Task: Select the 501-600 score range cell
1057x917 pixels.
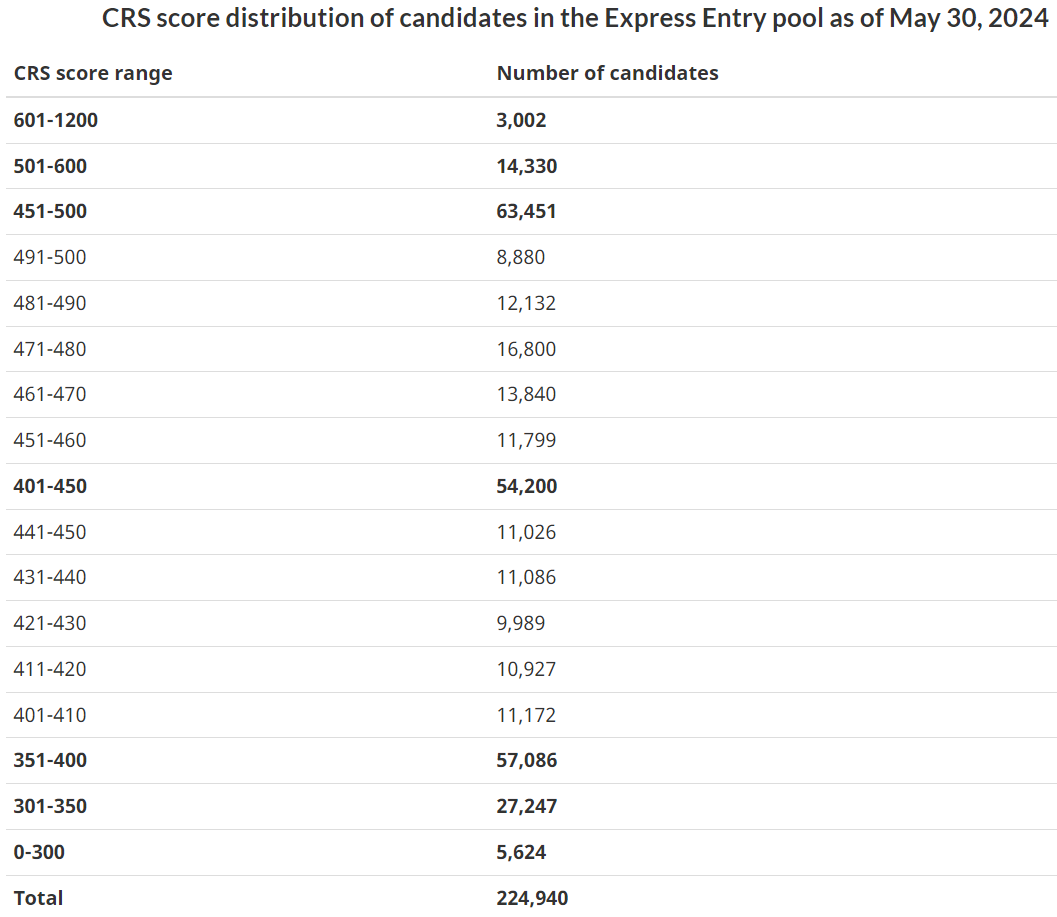Action: (50, 166)
